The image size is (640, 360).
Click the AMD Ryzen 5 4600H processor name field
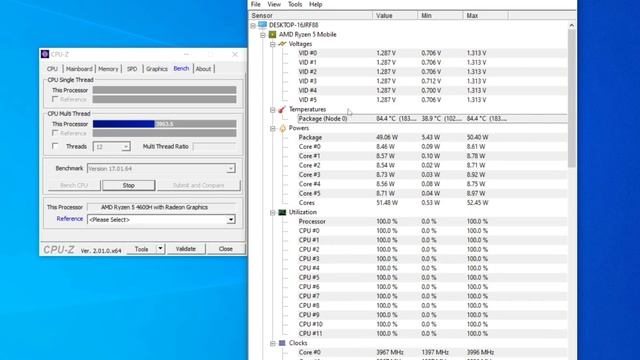(x=162, y=207)
